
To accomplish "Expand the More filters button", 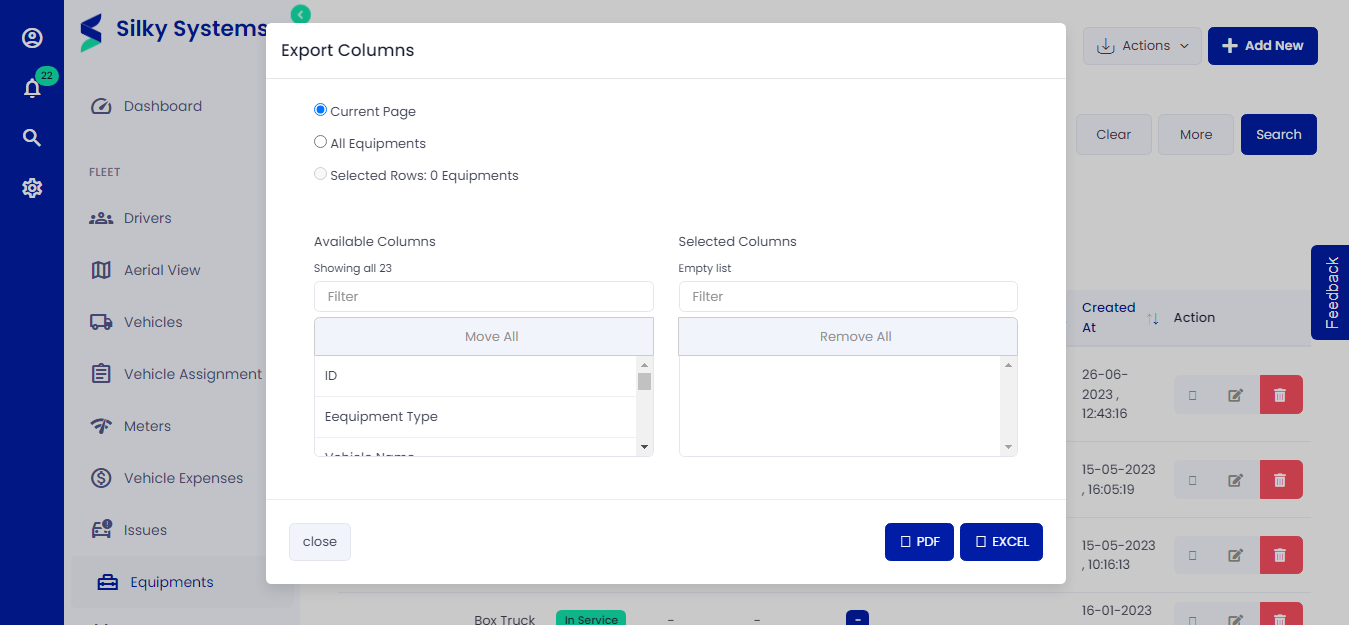I will click(1195, 135).
